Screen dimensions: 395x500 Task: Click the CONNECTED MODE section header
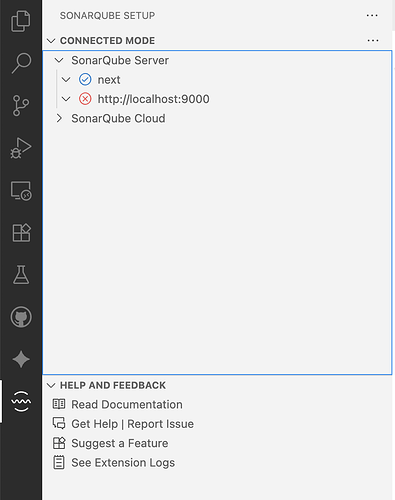tap(107, 41)
